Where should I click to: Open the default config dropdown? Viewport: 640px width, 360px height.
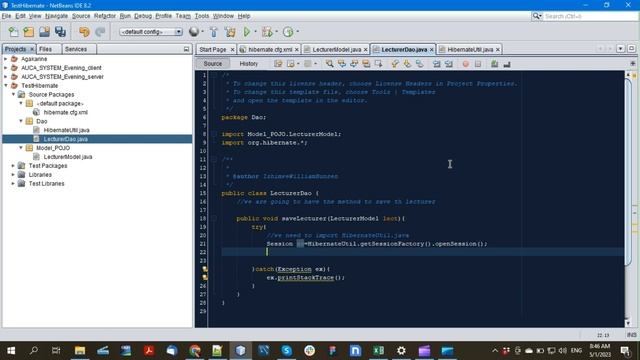151,32
